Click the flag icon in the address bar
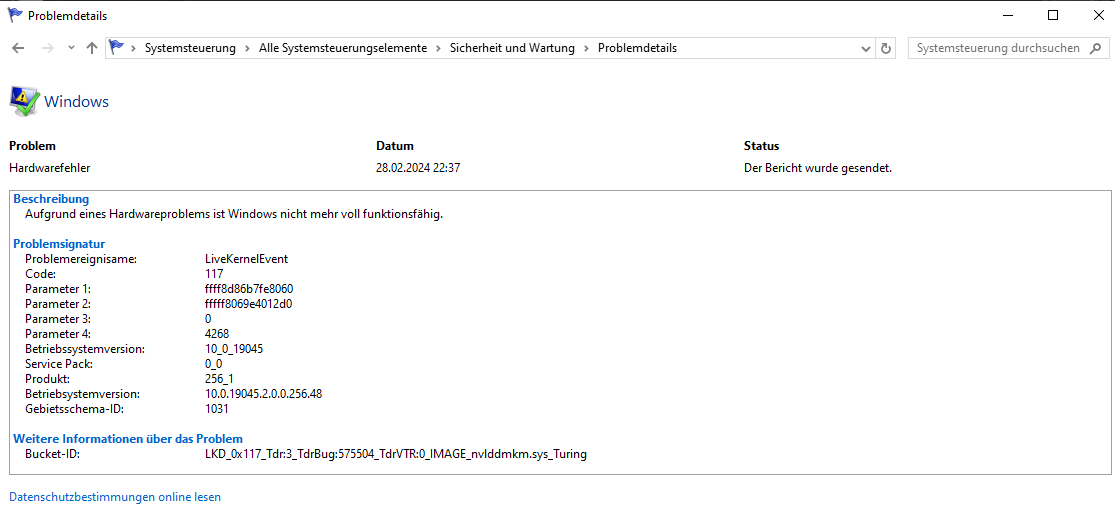 (116, 48)
